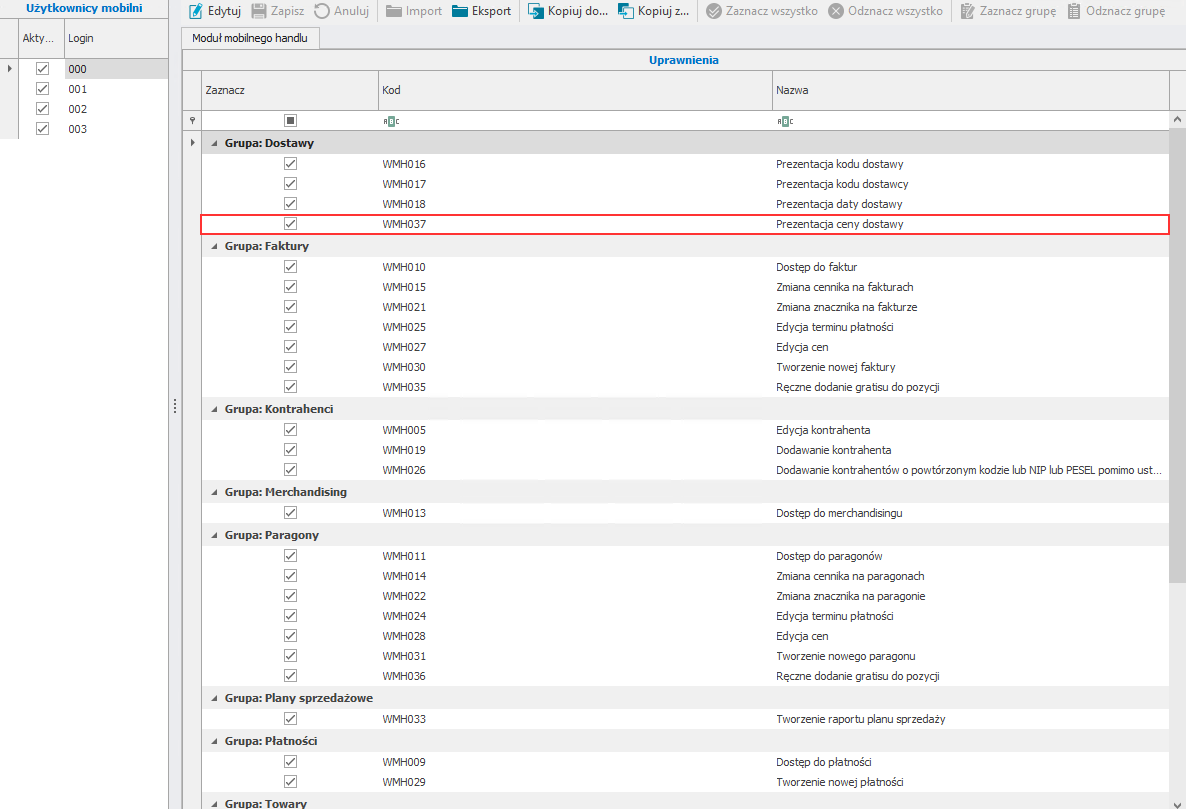Click the vertical scrollbar down arrow

(1177, 803)
